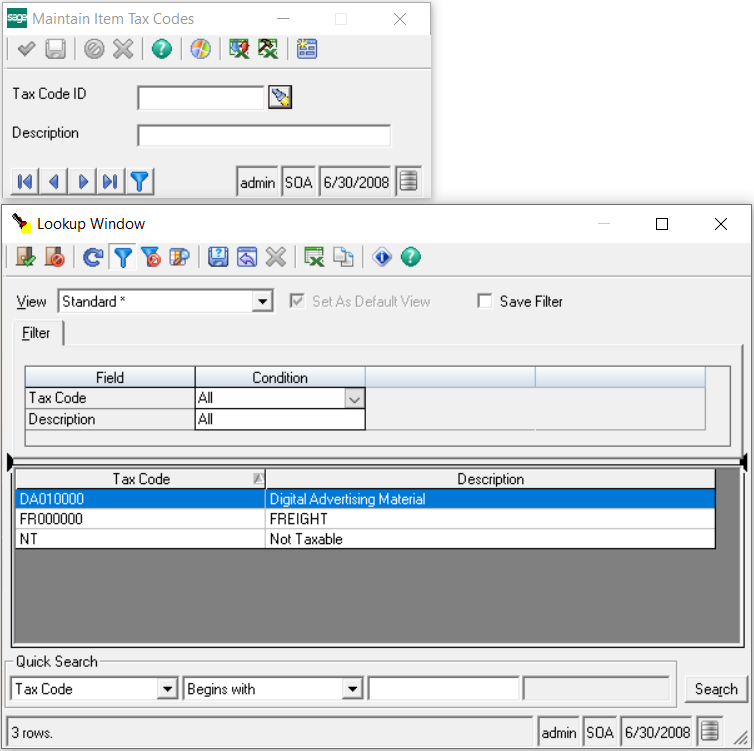Screen dimensions: 754x751
Task: Open the View dropdown showing Standard *
Action: point(263,301)
